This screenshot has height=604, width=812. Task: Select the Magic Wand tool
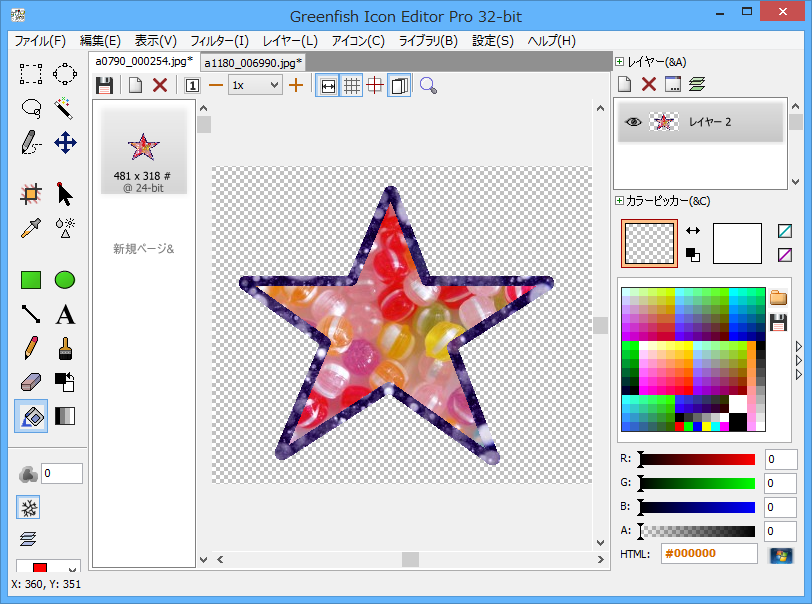pos(65,107)
